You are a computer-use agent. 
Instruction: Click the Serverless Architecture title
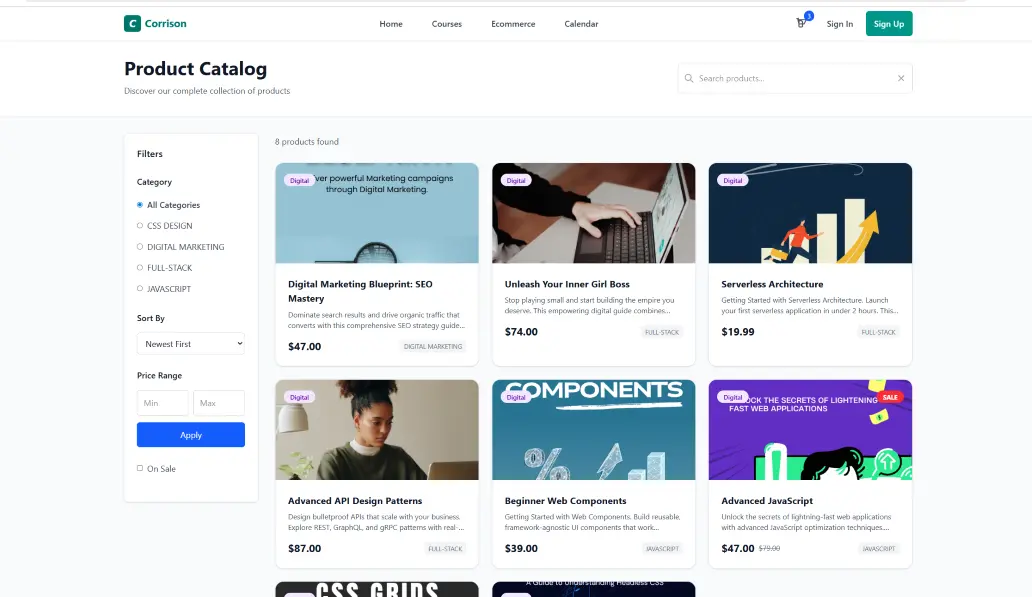point(772,284)
